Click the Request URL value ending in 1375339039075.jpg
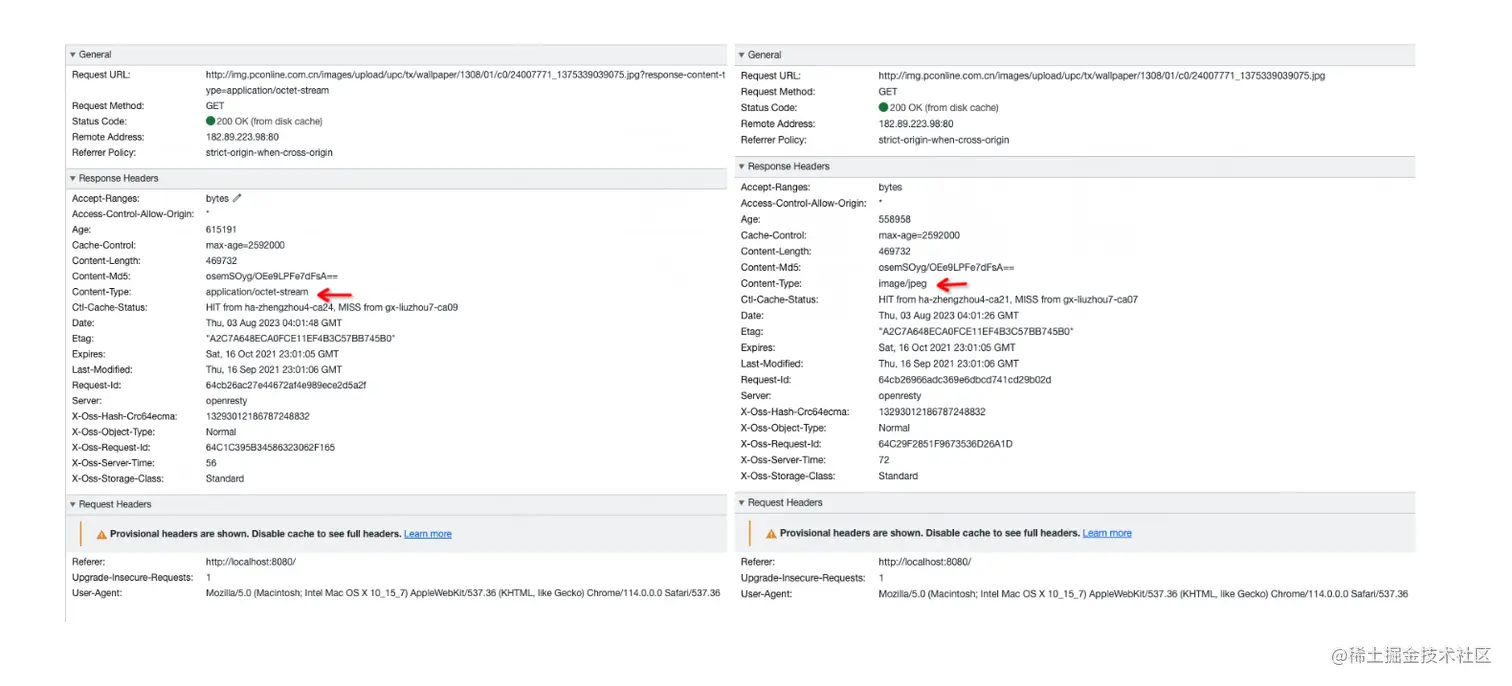This screenshot has width=1512, height=686. [1102, 75]
